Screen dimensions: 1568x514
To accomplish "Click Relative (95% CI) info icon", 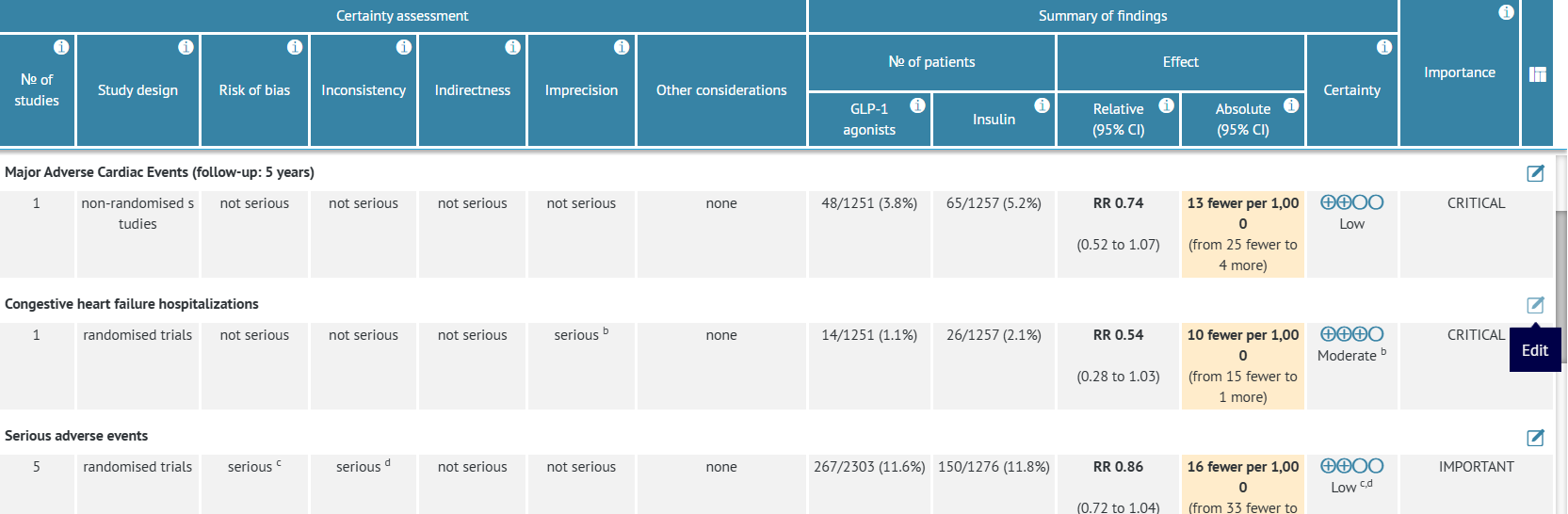I will point(1166,105).
